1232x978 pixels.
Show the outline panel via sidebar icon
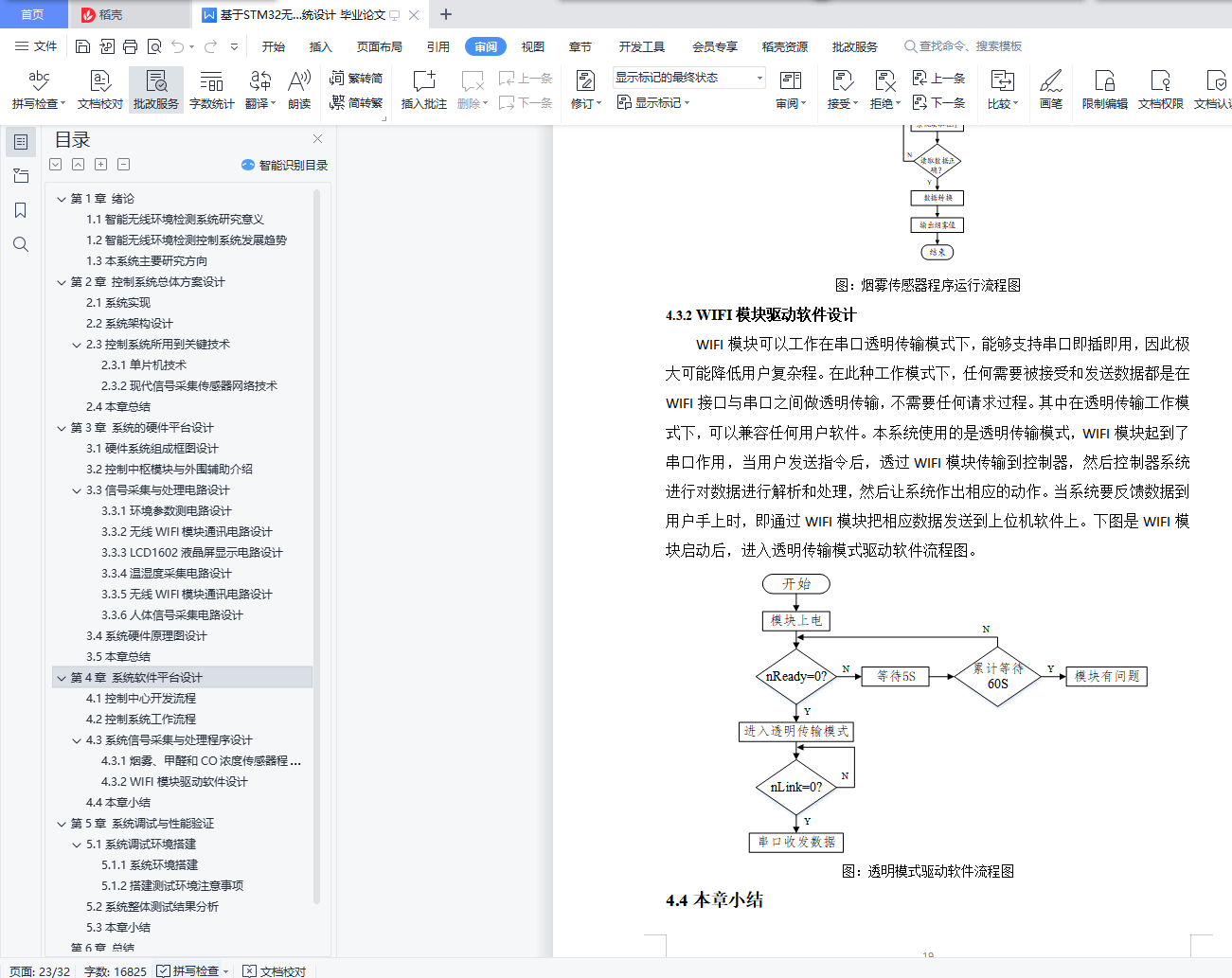(x=20, y=142)
